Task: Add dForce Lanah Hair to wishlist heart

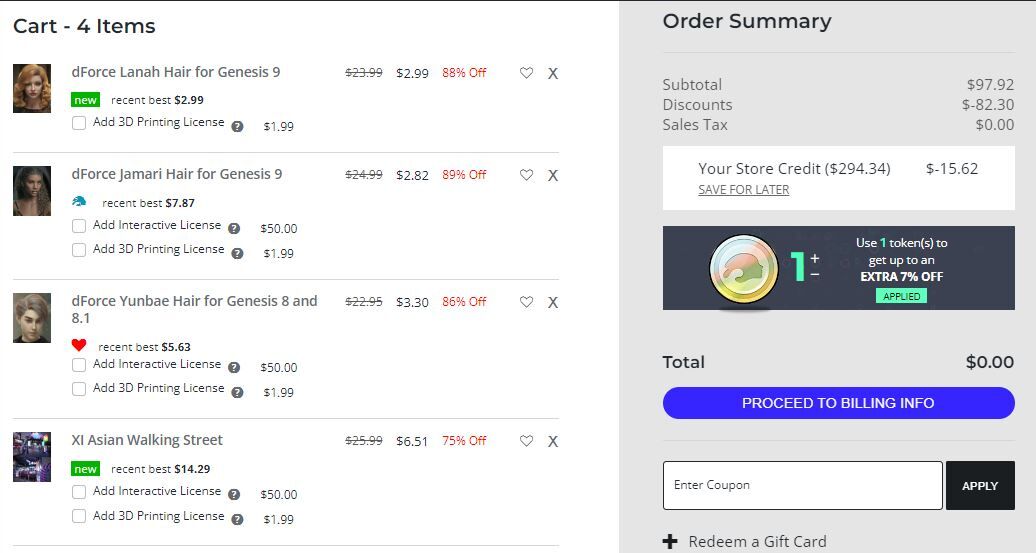Action: pyautogui.click(x=526, y=73)
